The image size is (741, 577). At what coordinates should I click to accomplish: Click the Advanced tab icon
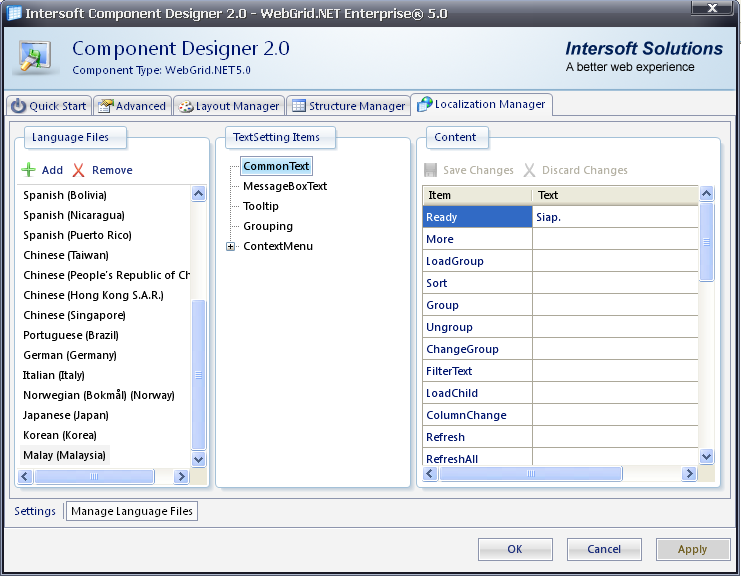(x=105, y=106)
